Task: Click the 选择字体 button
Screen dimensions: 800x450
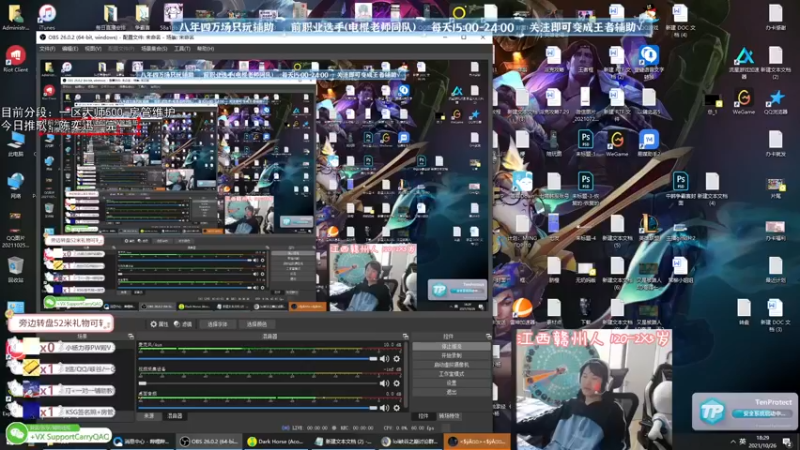Action: [x=217, y=324]
